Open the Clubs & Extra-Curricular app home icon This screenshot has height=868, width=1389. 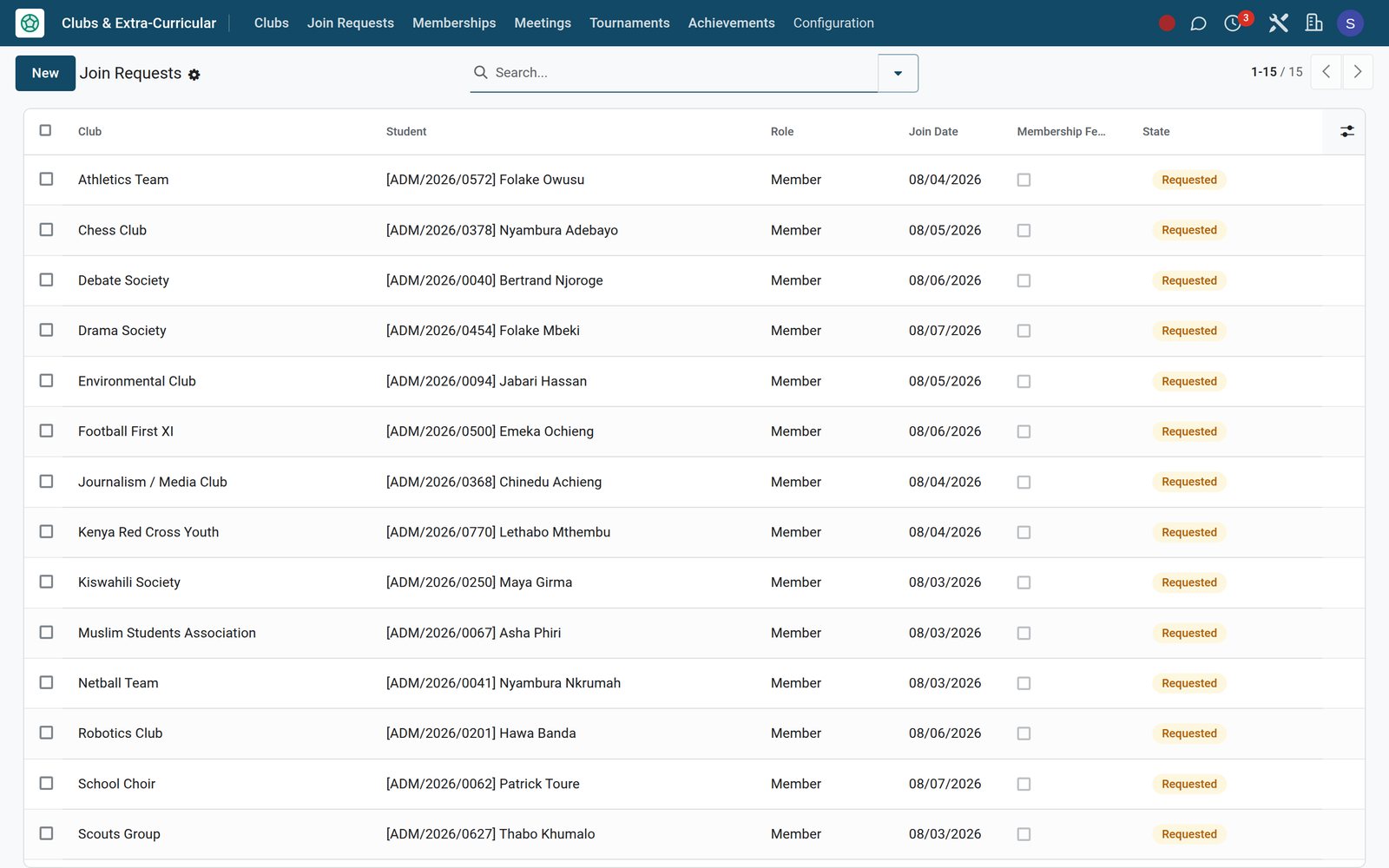[x=30, y=23]
